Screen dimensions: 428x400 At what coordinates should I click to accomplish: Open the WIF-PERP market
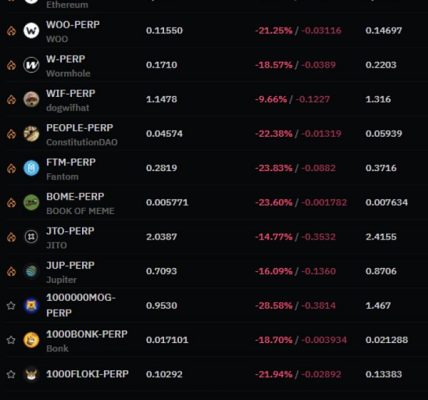tap(71, 93)
